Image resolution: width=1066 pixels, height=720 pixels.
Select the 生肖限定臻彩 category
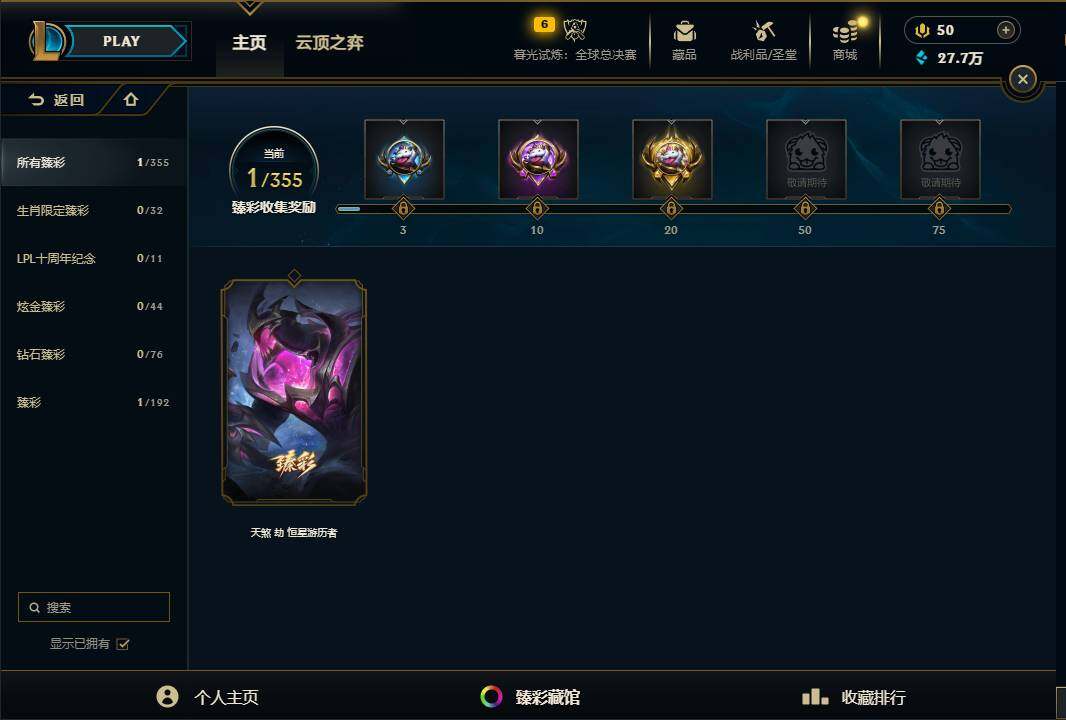coord(93,210)
